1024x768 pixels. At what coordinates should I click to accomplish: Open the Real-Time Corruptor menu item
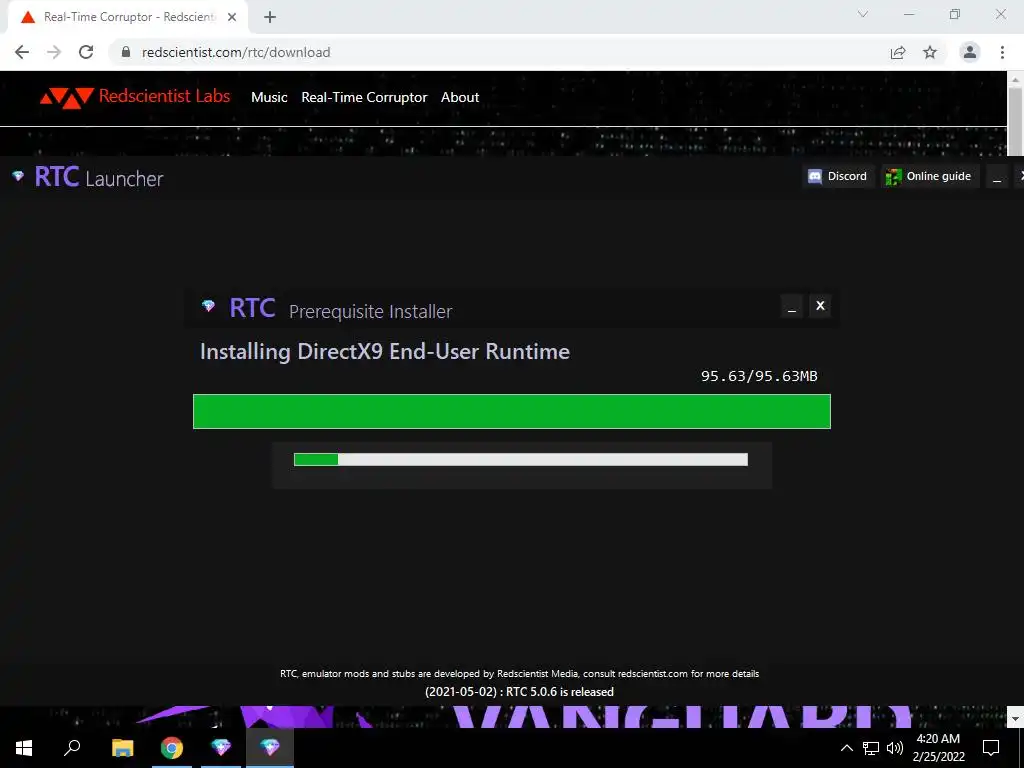[364, 97]
